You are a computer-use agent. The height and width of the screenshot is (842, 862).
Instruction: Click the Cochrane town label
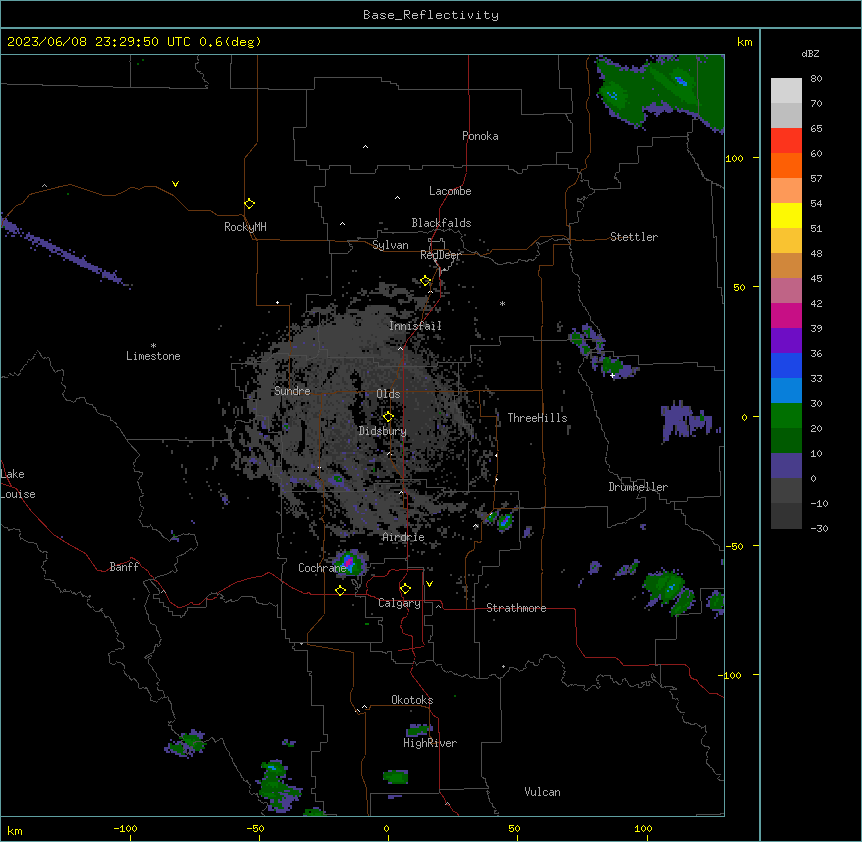pyautogui.click(x=323, y=568)
